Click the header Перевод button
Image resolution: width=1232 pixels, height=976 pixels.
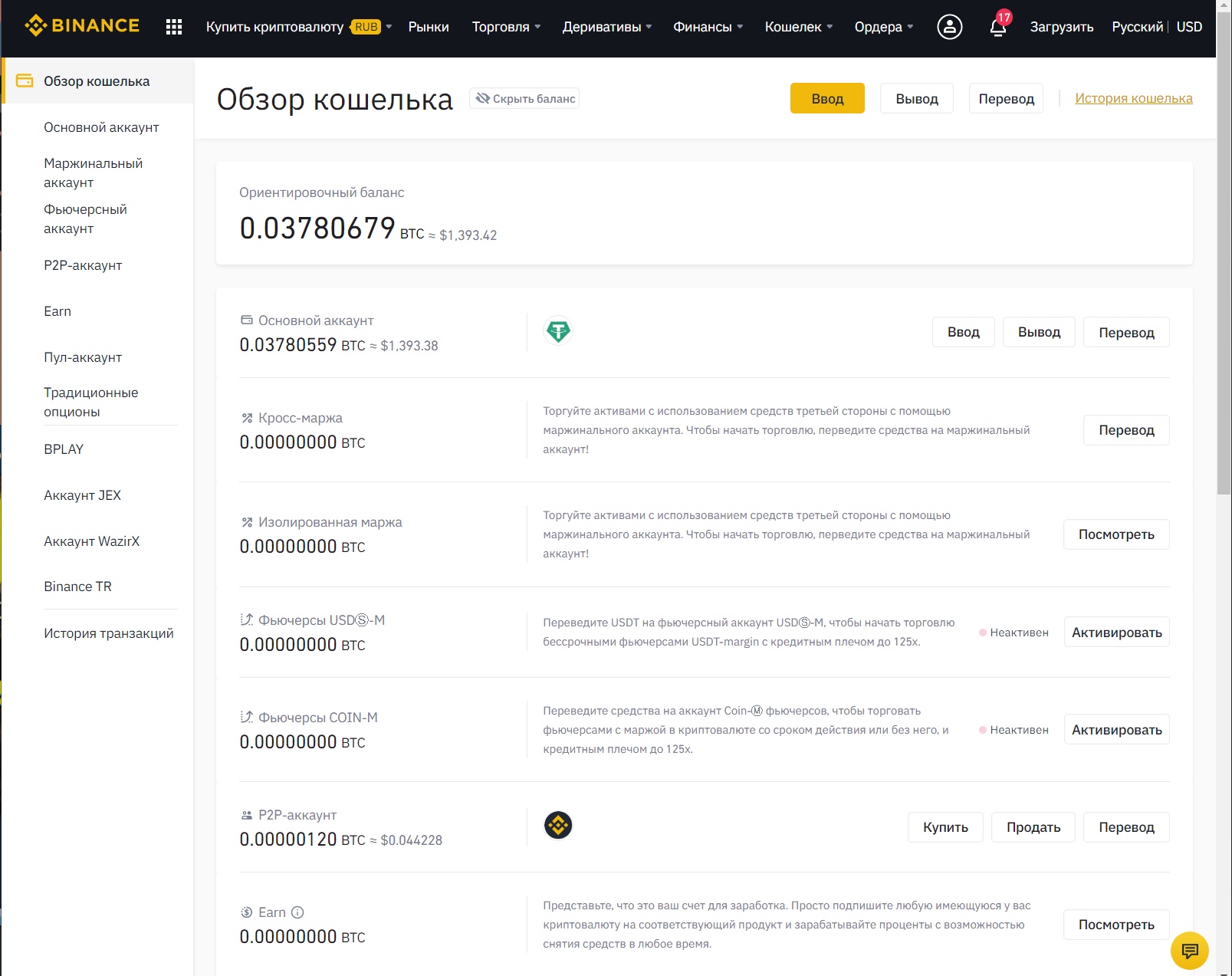1006,98
